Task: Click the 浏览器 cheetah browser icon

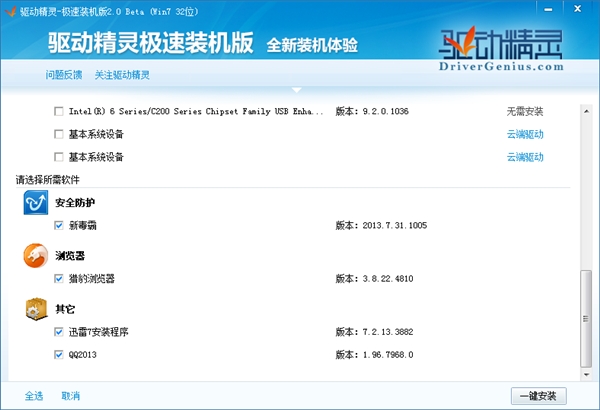Action: [36, 256]
